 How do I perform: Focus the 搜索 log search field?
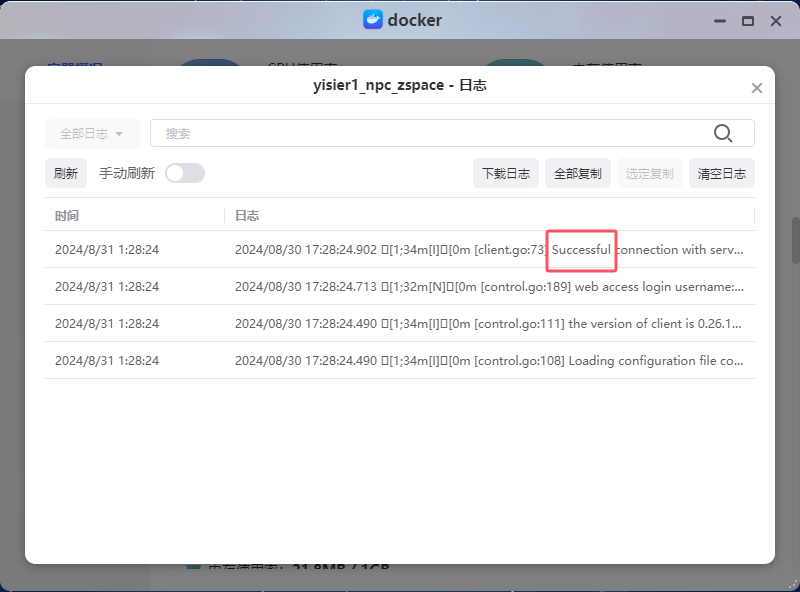(x=430, y=133)
